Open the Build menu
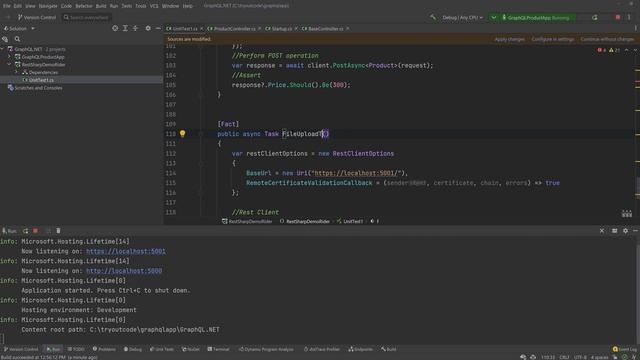 (x=101, y=6)
